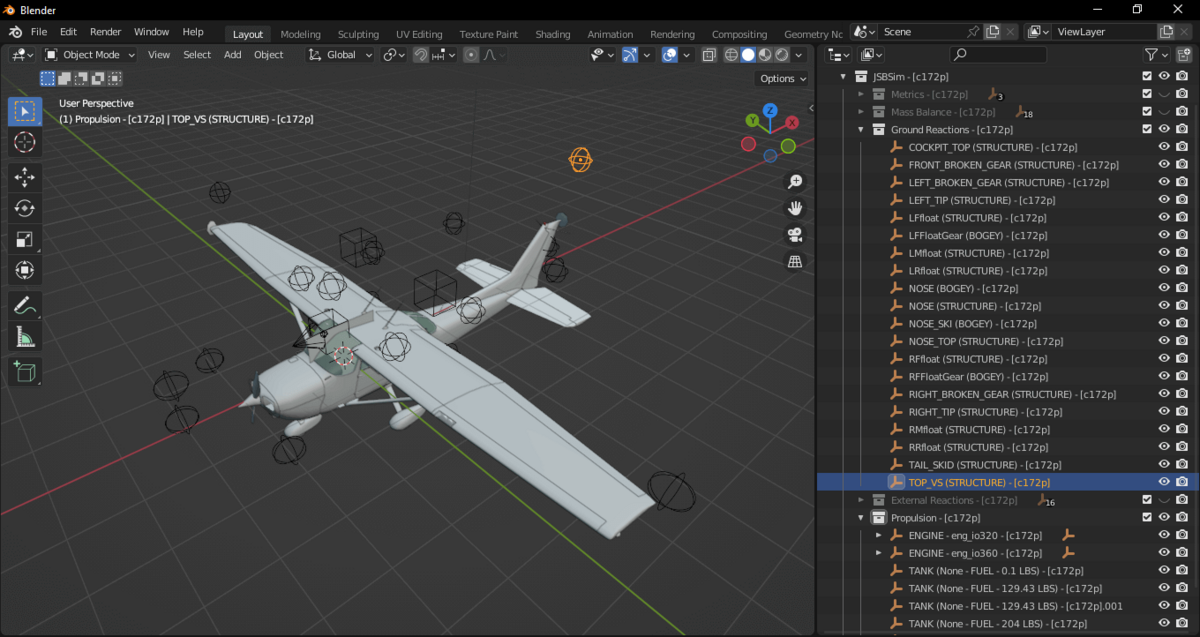The image size is (1200, 637).
Task: Hide COCKPIT_TOP (STRUCTURE) with eye icon
Action: click(x=1164, y=147)
